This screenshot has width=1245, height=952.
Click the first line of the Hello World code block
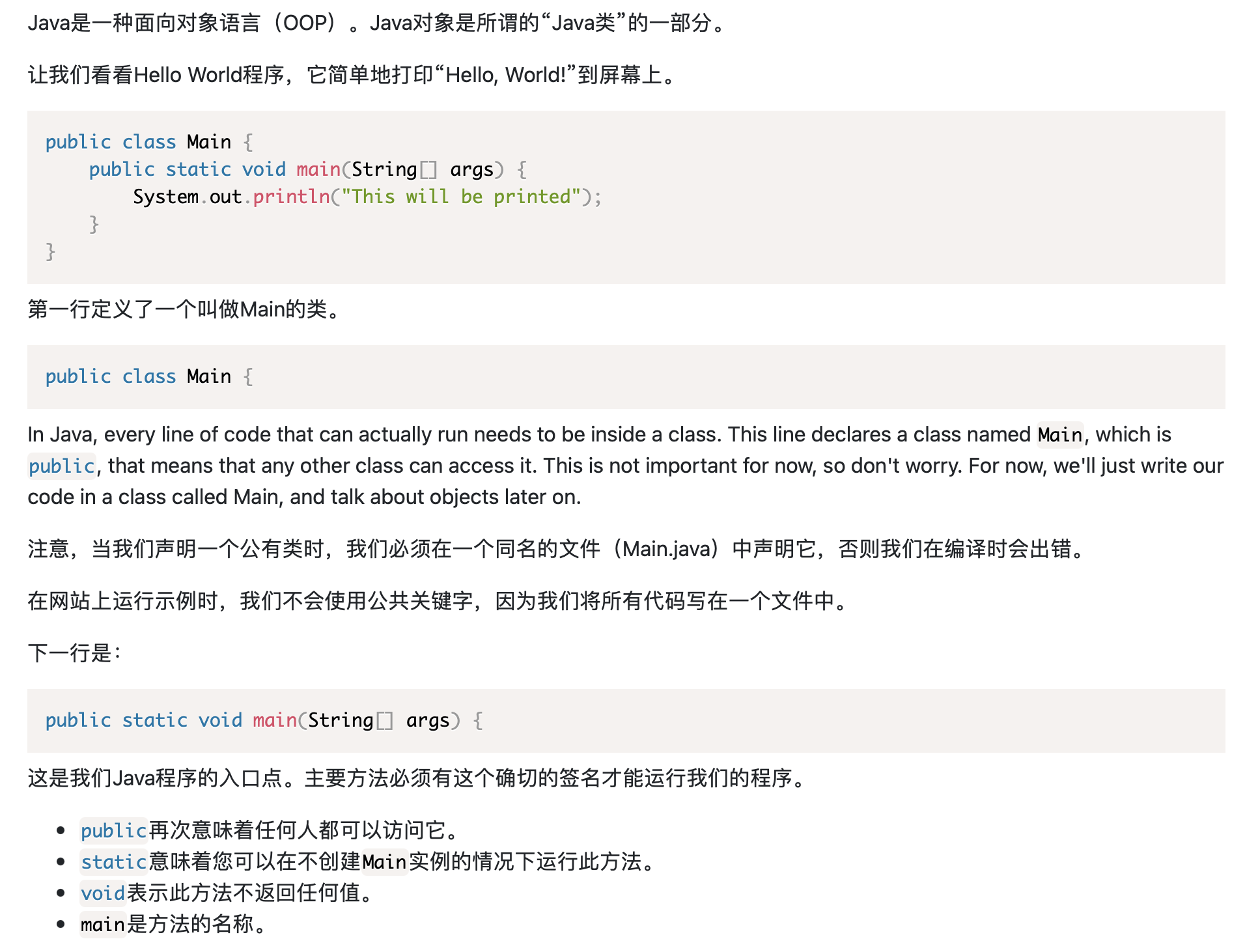(148, 142)
